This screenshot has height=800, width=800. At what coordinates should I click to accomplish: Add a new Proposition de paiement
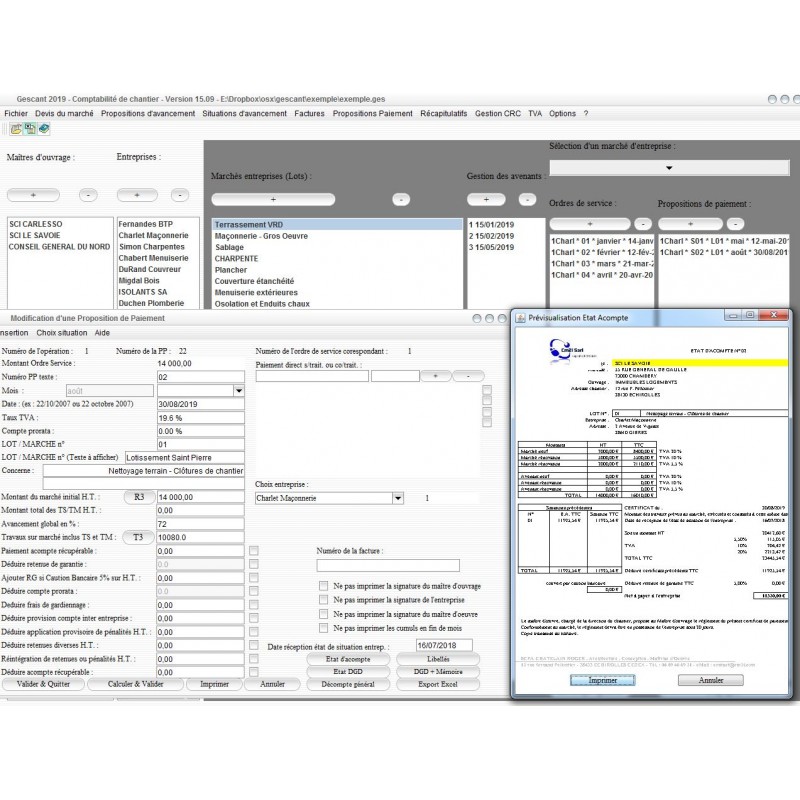point(690,223)
